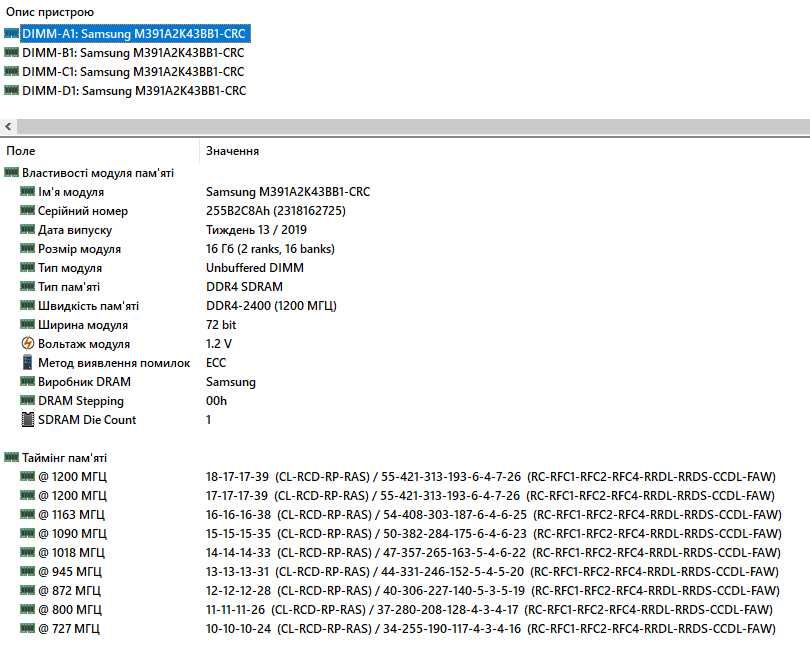Screen dimensions: 810x648
Task: Select the value 'ECC'
Action: click(216, 363)
